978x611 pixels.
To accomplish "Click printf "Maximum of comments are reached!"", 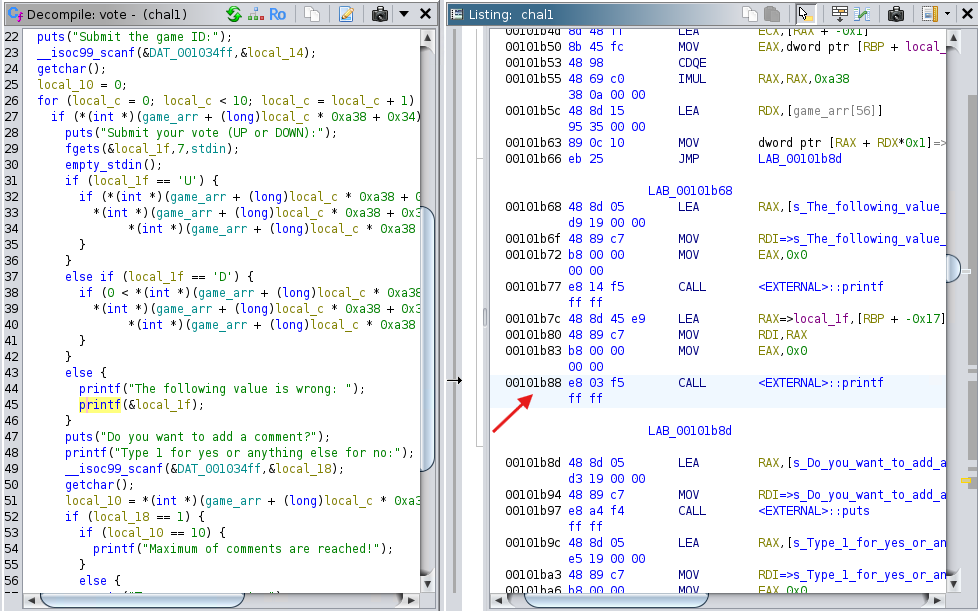I will pyautogui.click(x=243, y=549).
